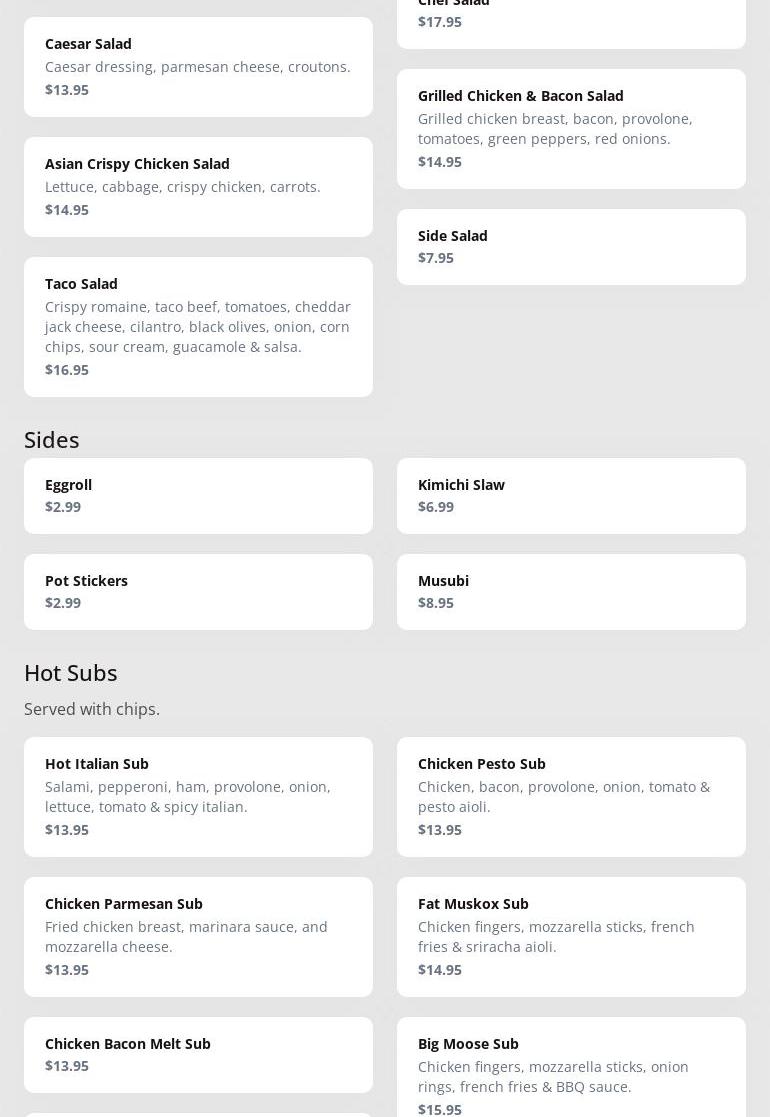Screen dimensions: 770x1117
Task: Click the $16.95 Taco Salad price
Action: point(67,370)
